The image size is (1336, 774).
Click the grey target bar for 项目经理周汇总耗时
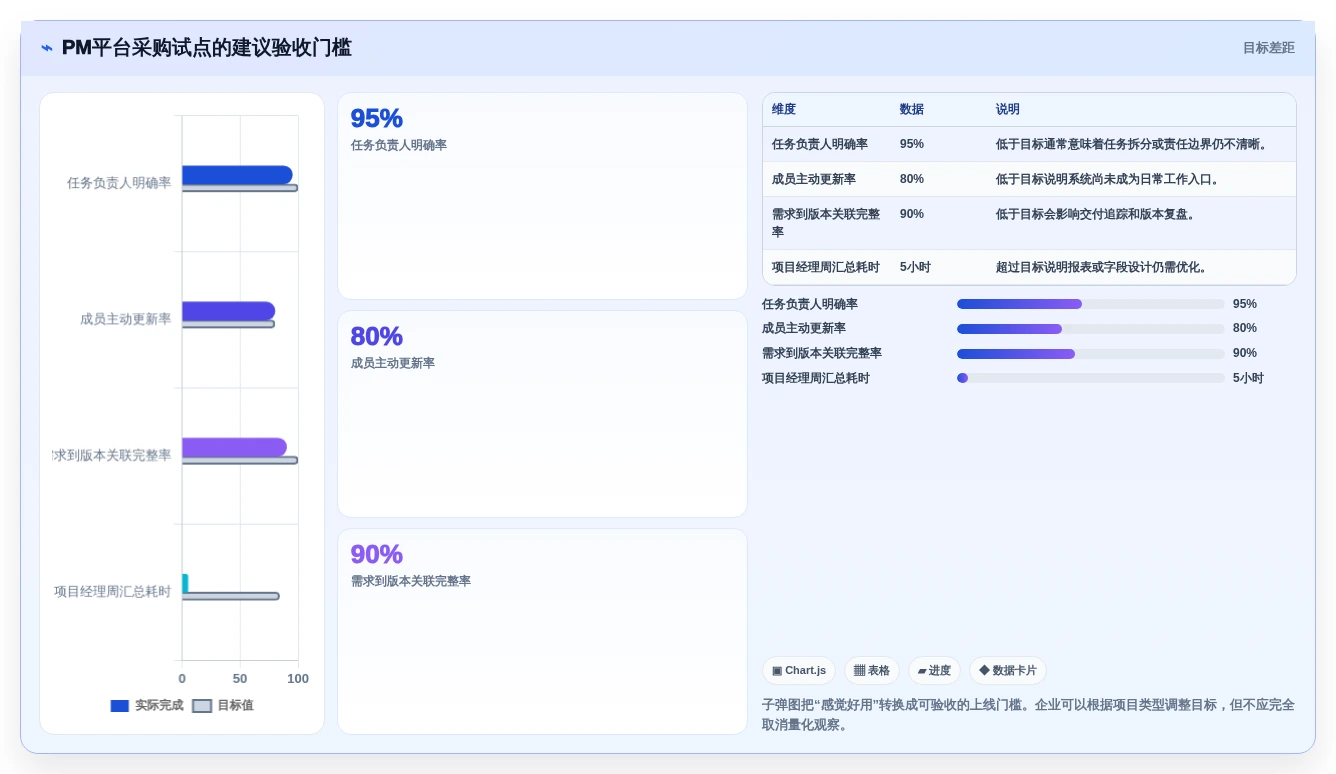[230, 596]
